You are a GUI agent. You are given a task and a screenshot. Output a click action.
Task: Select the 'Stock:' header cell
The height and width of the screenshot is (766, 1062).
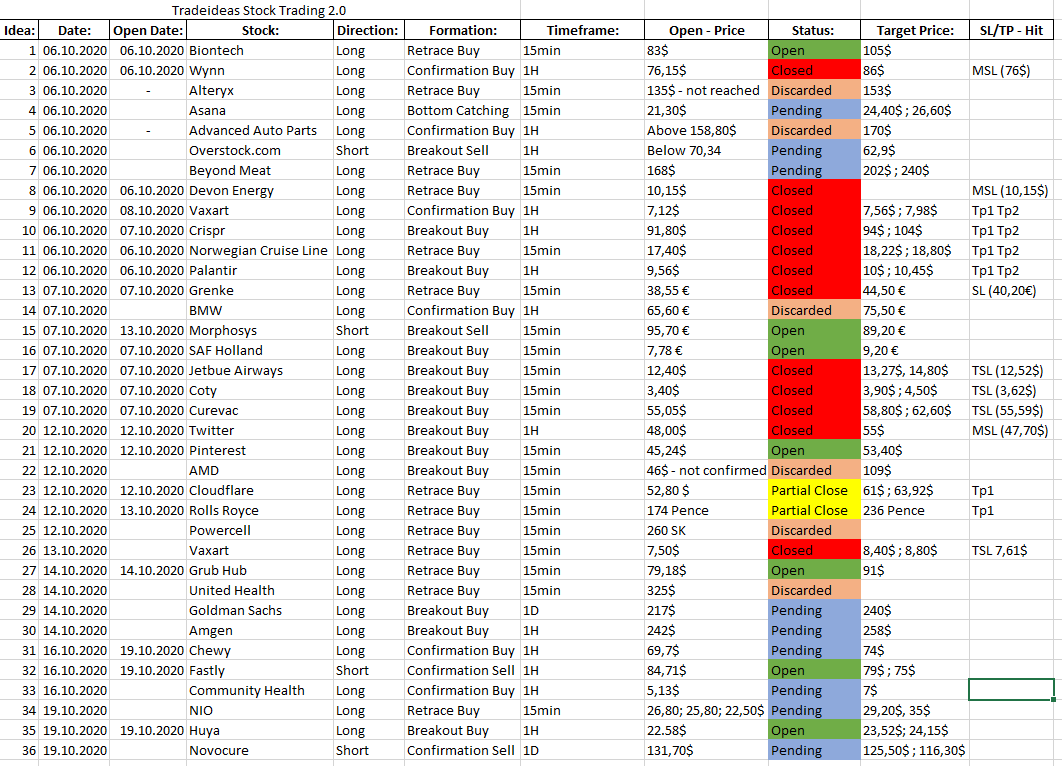point(260,30)
